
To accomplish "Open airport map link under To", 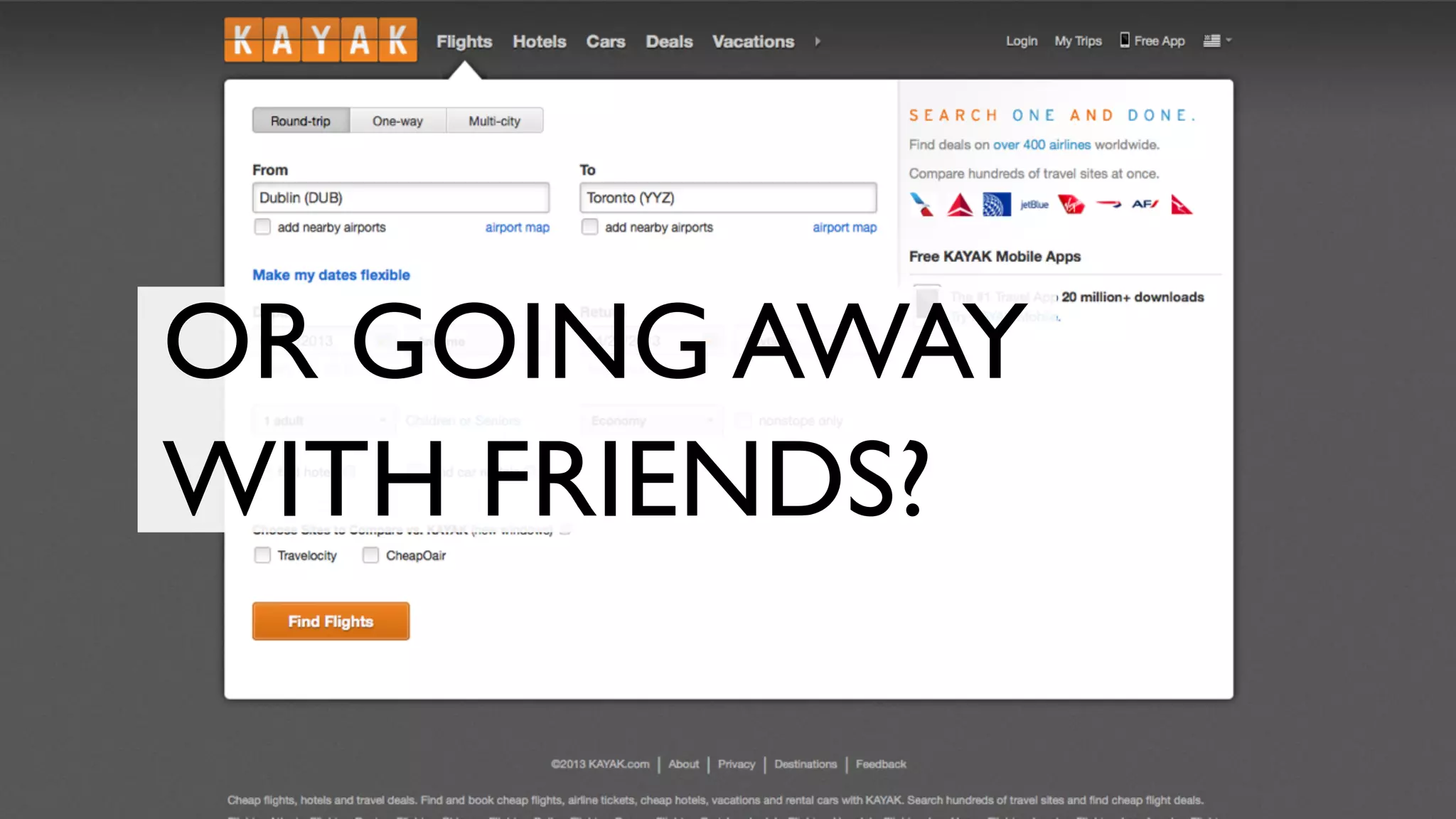I will pyautogui.click(x=845, y=227).
